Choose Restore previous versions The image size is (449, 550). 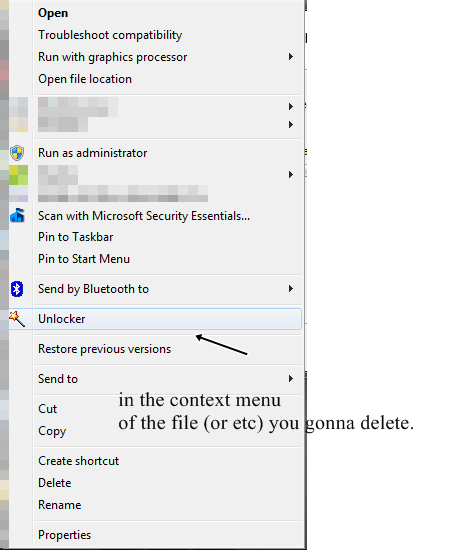coord(105,349)
